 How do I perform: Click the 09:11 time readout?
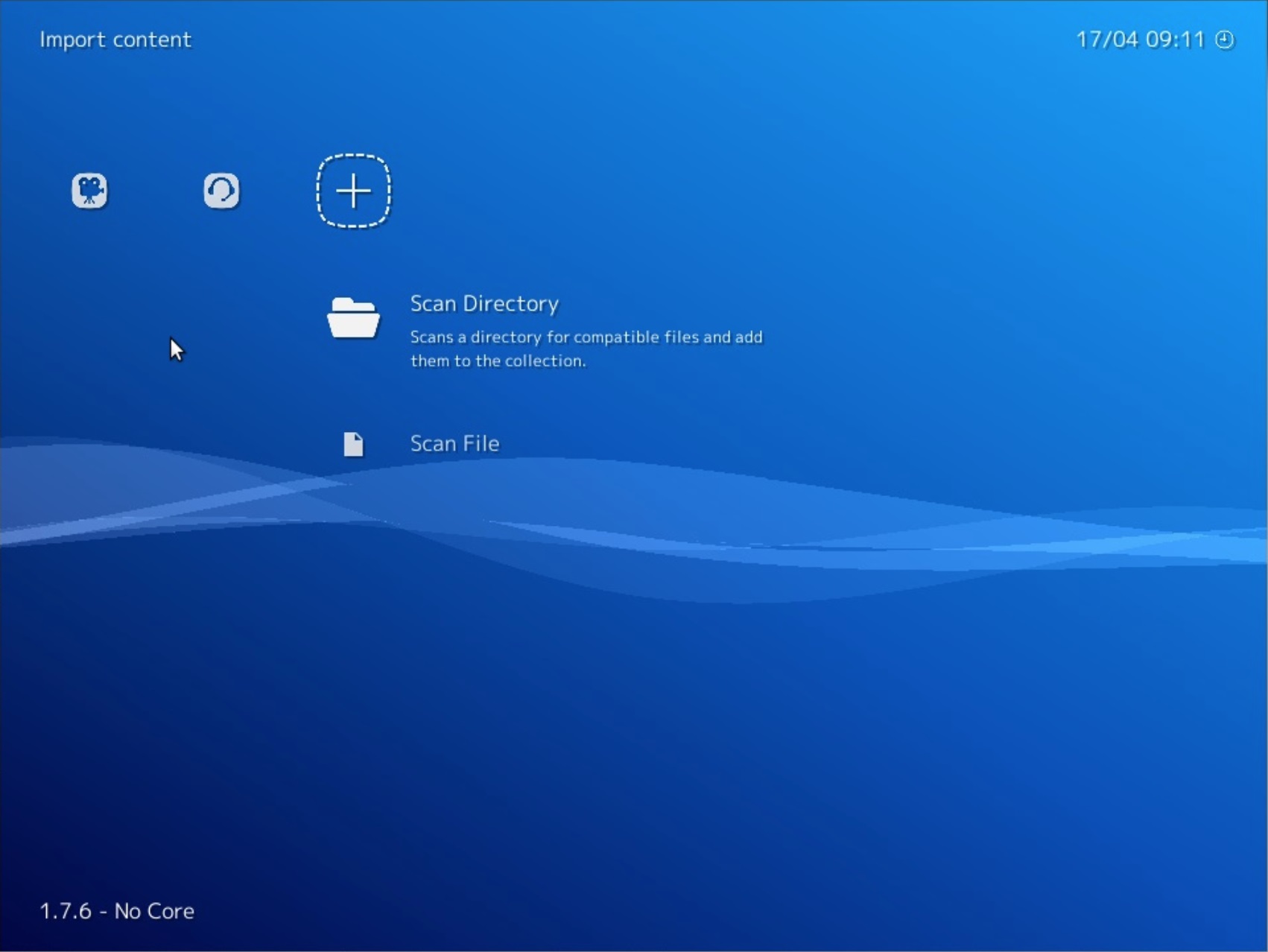point(1175,39)
